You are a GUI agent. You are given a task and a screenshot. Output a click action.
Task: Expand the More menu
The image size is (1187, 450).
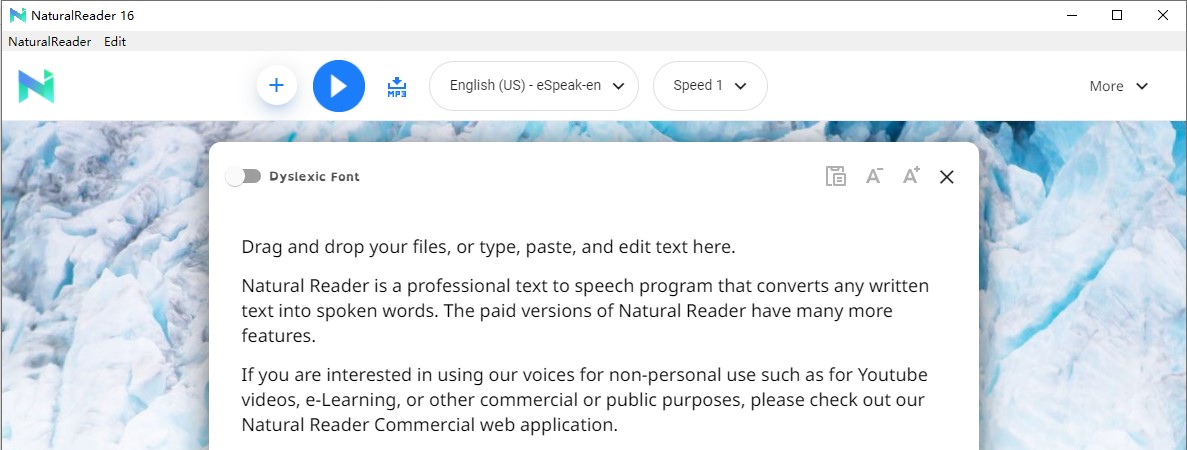click(x=1118, y=86)
